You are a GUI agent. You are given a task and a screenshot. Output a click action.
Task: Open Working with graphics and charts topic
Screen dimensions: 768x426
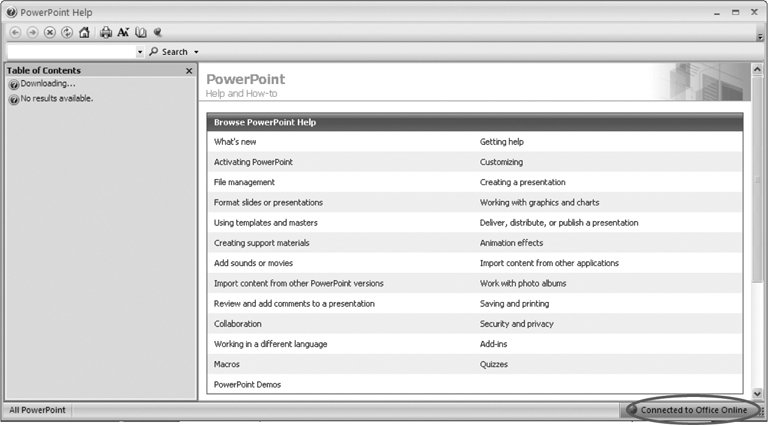pos(539,202)
